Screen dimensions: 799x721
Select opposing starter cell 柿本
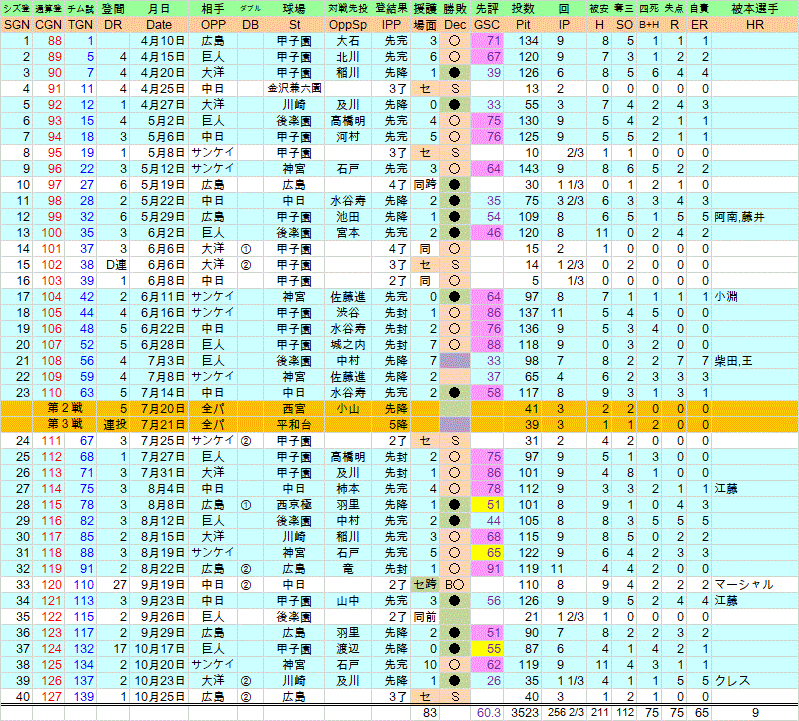coord(348,489)
